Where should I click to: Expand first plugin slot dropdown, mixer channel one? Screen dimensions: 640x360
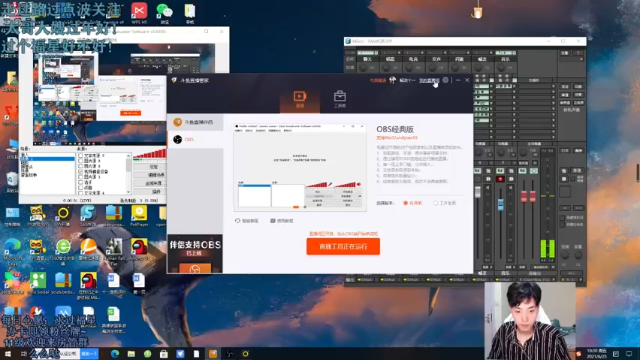(x=491, y=86)
